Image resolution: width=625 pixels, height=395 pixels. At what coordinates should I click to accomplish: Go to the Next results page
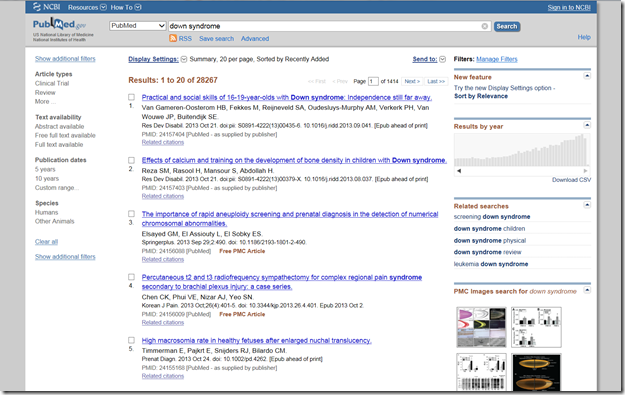coord(412,81)
